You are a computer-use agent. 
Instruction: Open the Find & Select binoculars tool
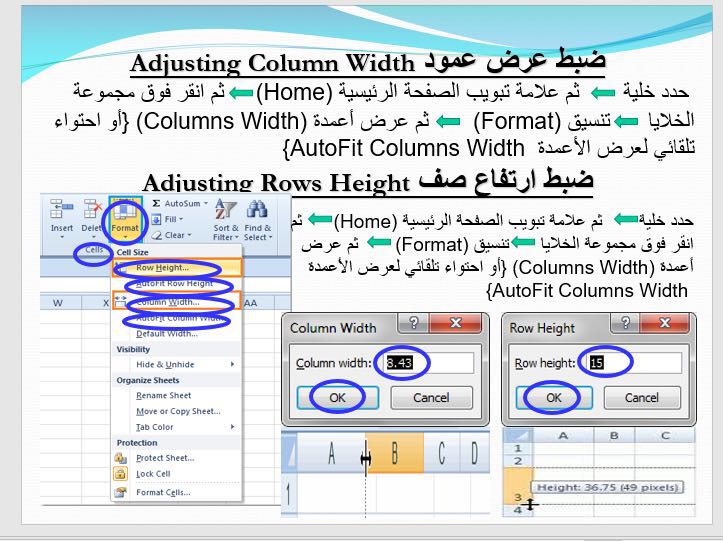point(258,219)
